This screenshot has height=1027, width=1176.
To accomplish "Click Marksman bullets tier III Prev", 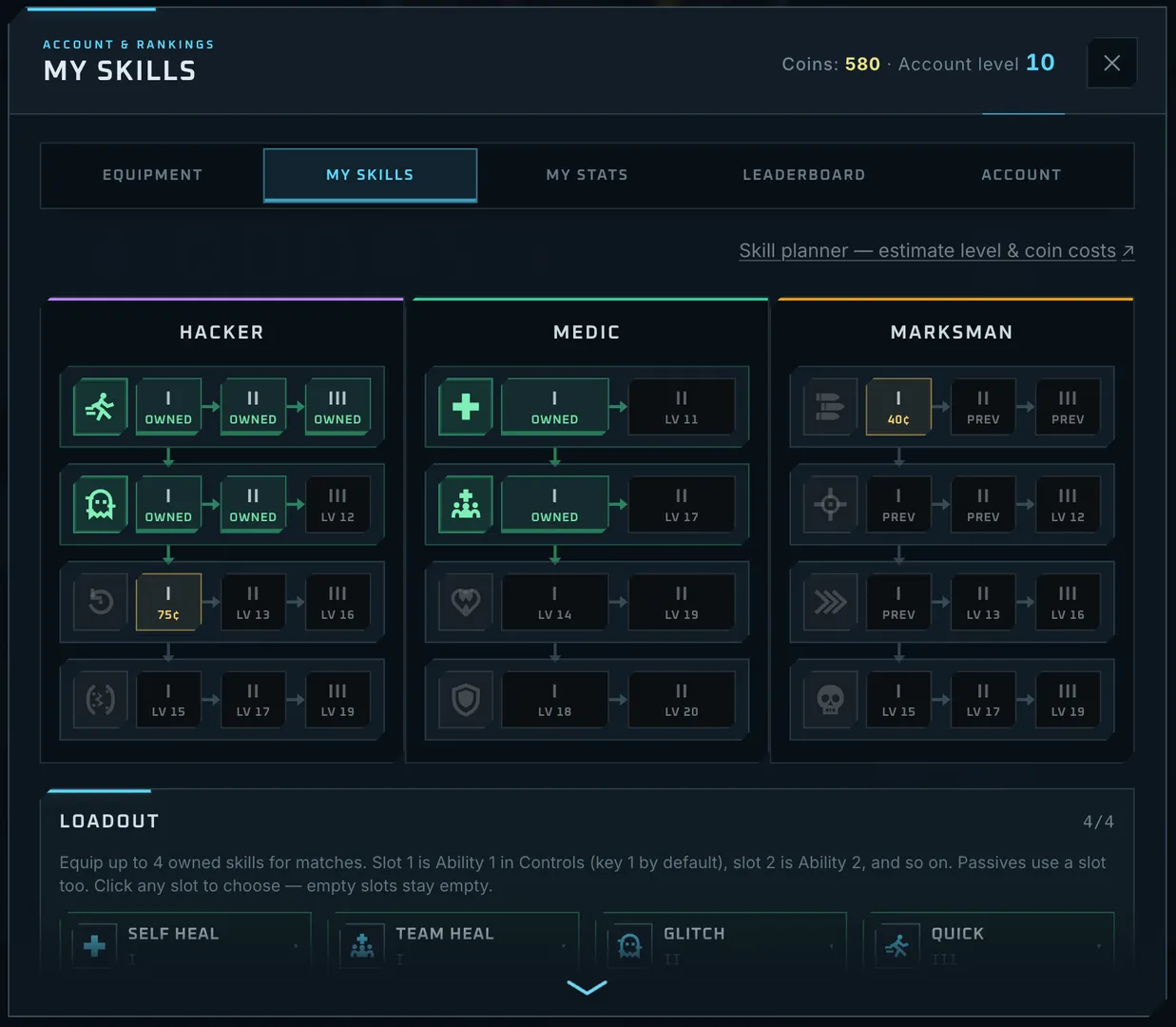I will pos(1068,407).
